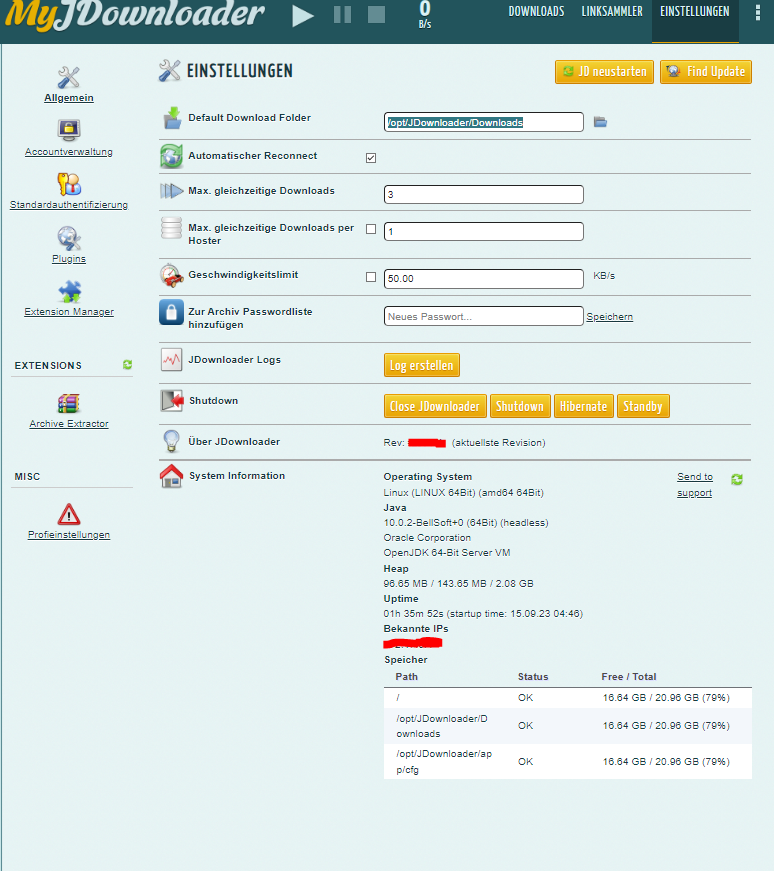Click the Geschwindigkeitslimit speedometer icon
This screenshot has width=774, height=871.
(x=172, y=276)
